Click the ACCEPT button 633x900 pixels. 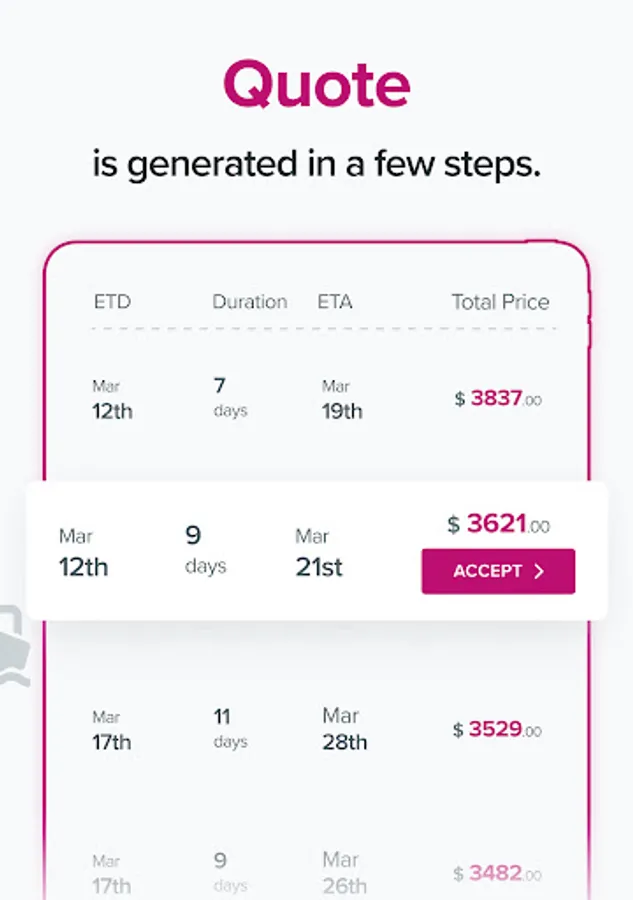(498, 571)
